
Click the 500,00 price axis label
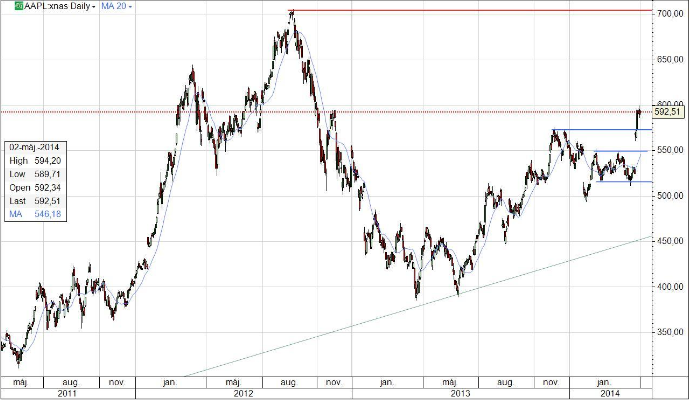tap(670, 196)
